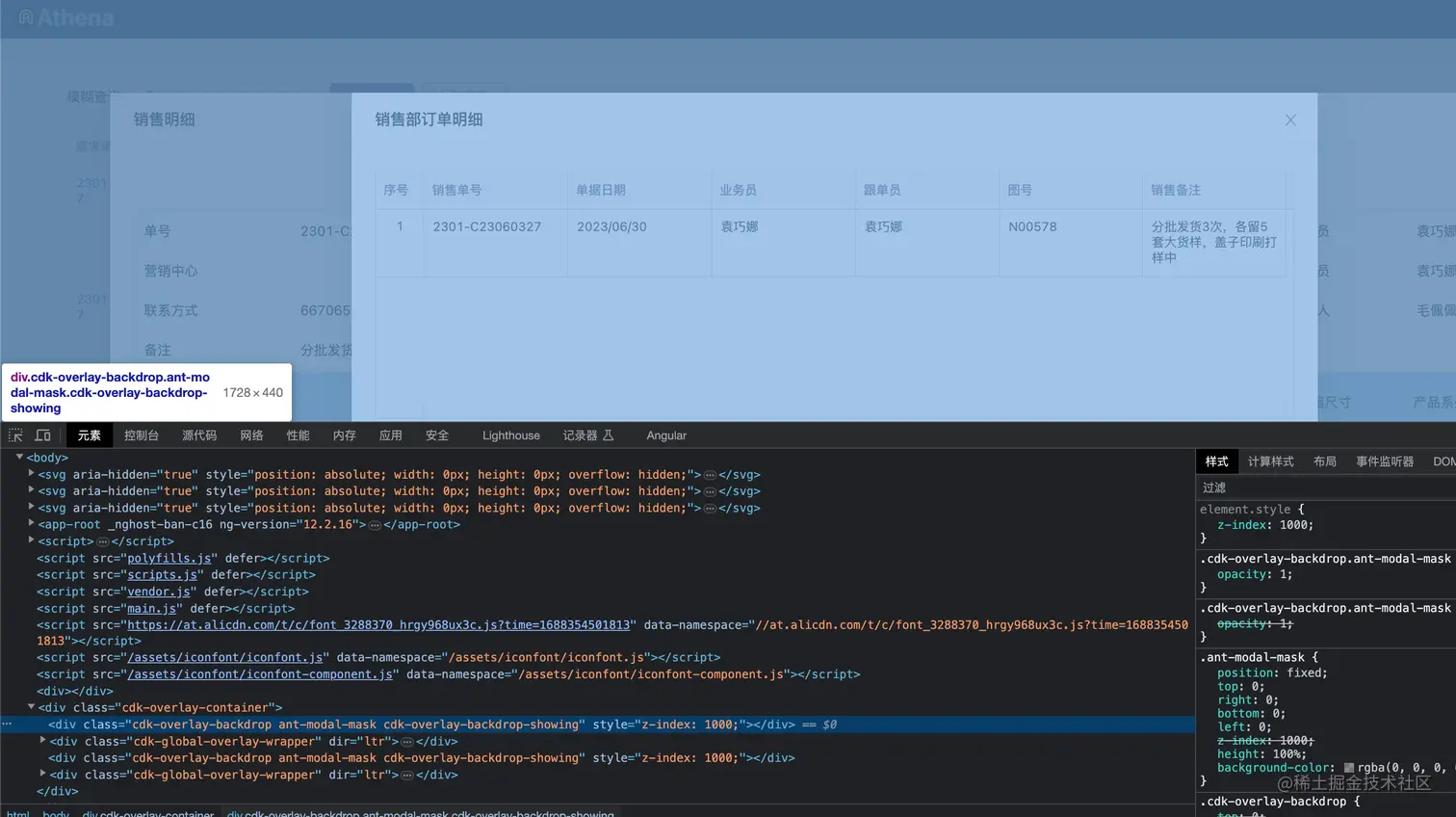This screenshot has width=1456, height=817.
Task: Expand the app-root node
Action: (31, 524)
